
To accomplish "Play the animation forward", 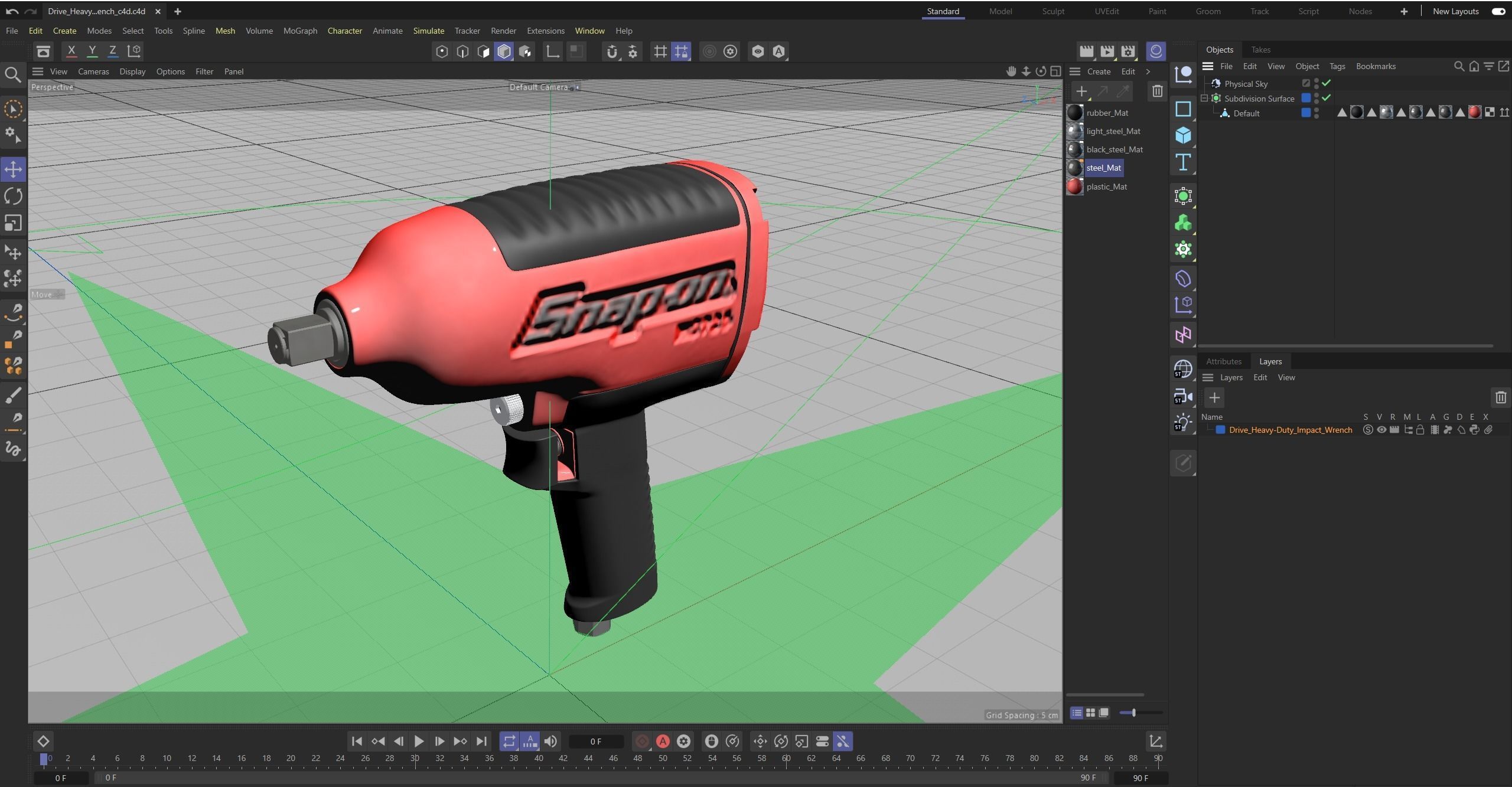I will point(419,742).
